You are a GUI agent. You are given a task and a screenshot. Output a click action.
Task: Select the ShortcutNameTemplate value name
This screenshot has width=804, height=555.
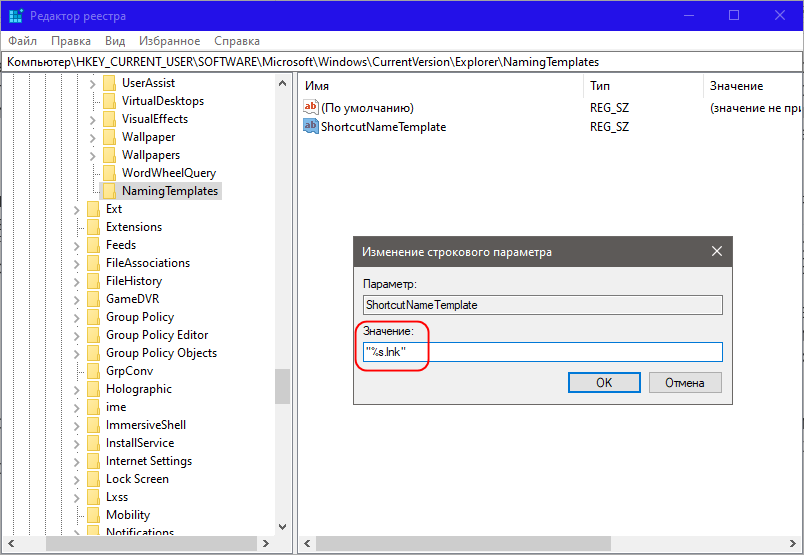(384, 127)
